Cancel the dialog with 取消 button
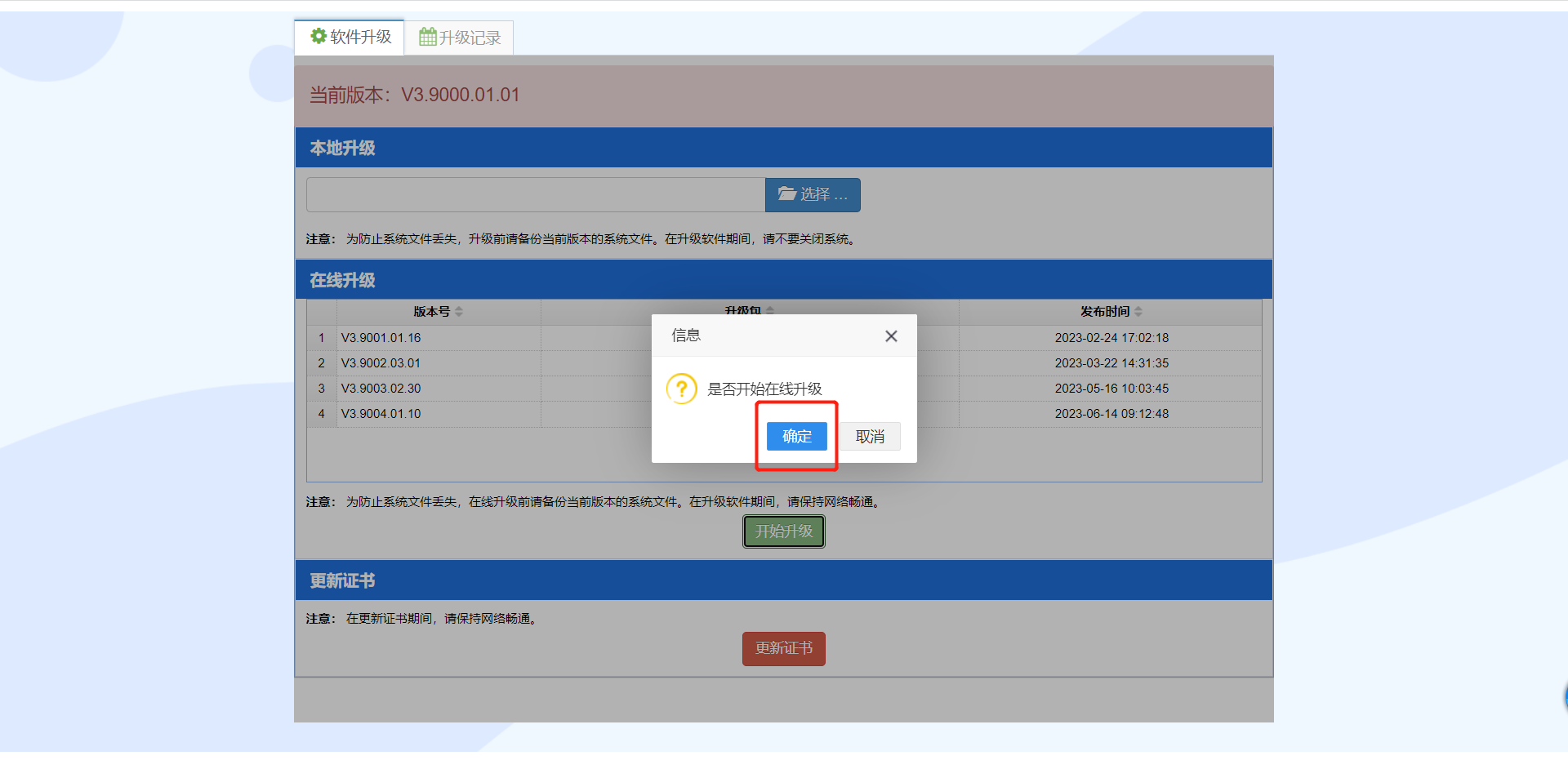Viewport: 1568px width, 769px height. [x=870, y=436]
